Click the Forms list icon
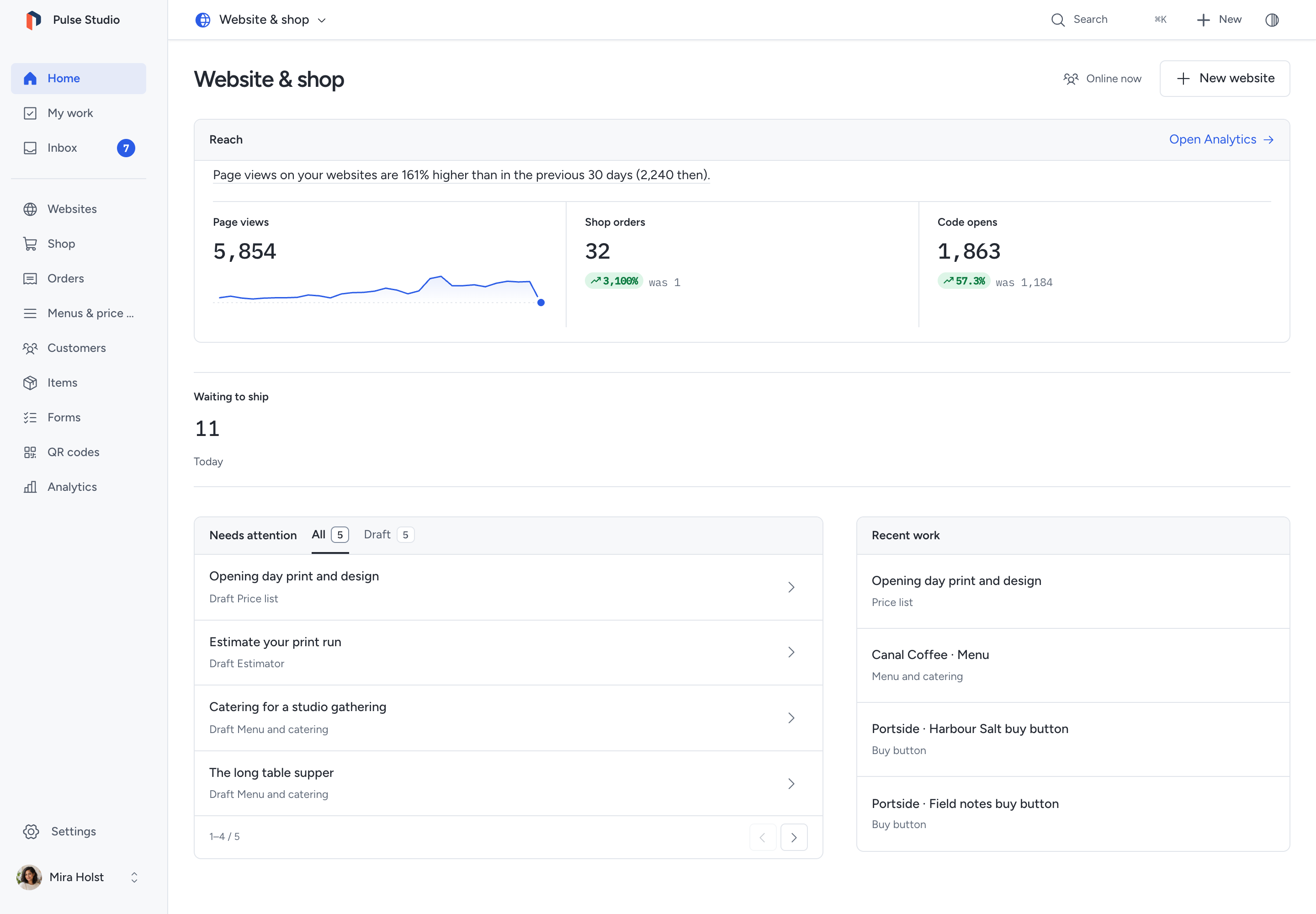The image size is (1316, 914). point(30,418)
